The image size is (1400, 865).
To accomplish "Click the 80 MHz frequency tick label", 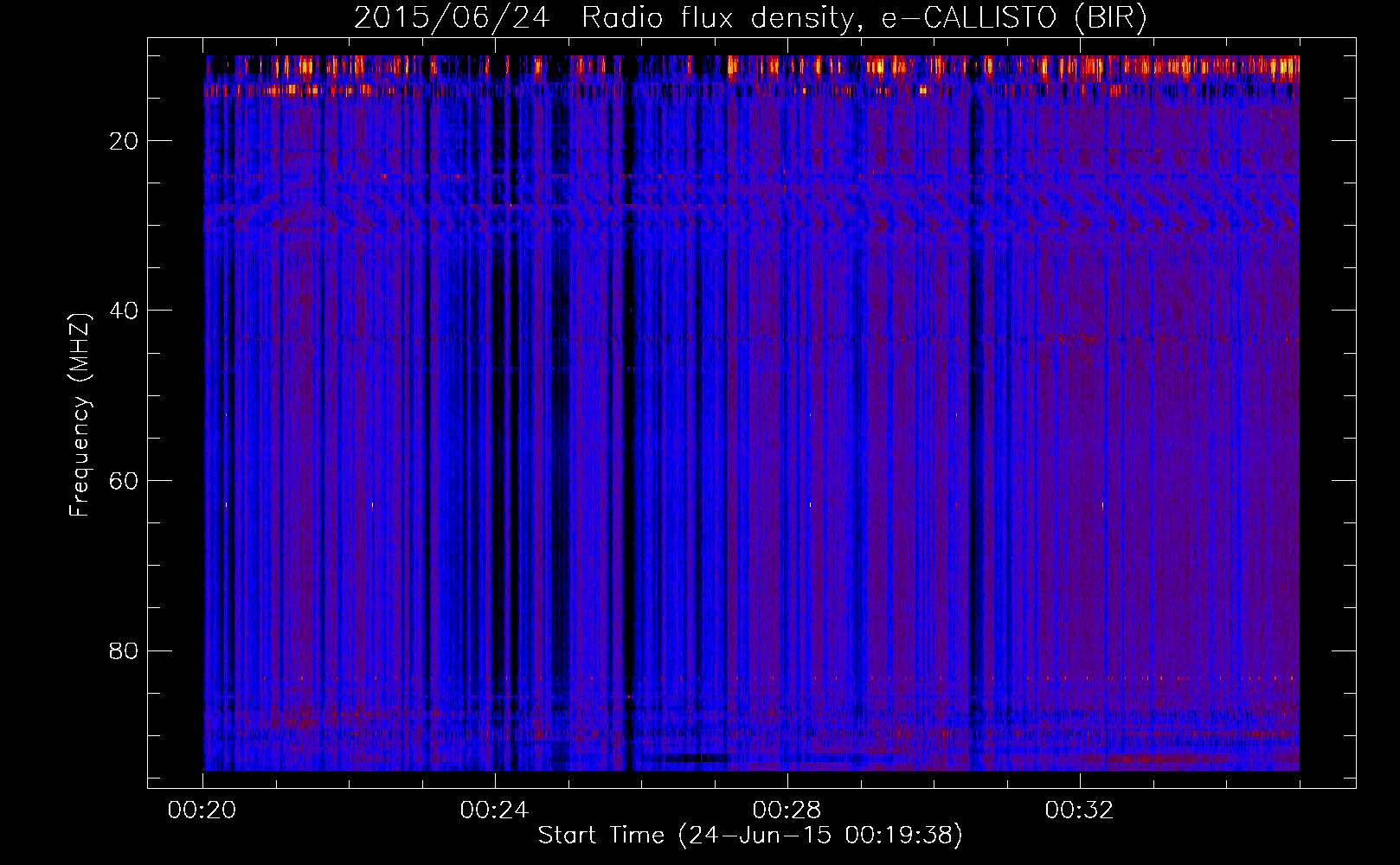I will [124, 650].
